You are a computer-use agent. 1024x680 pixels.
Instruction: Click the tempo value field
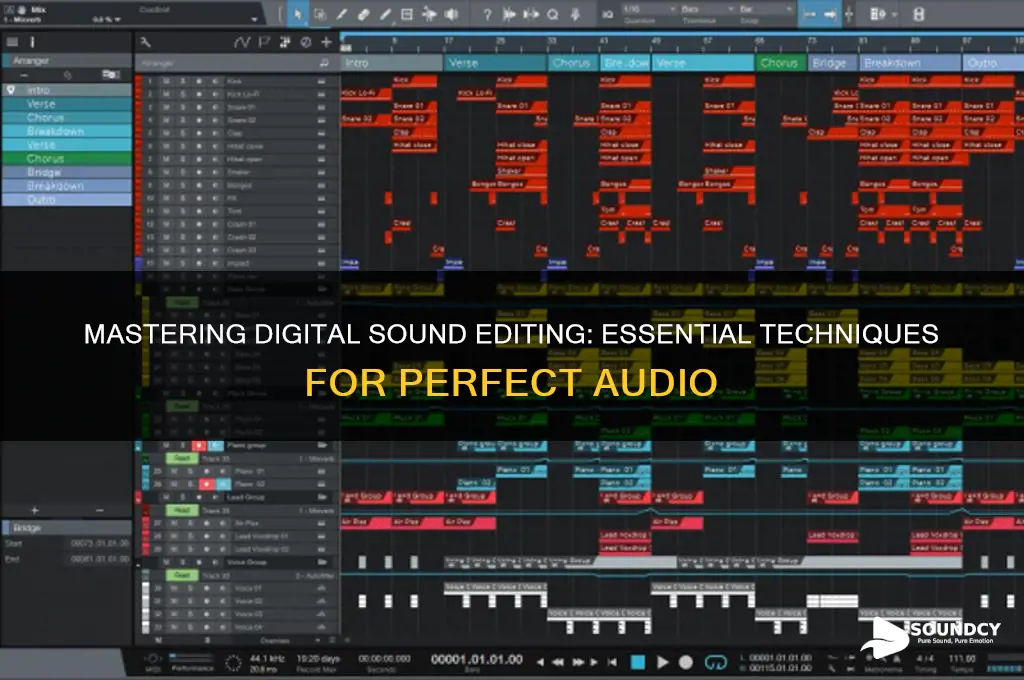(962, 658)
